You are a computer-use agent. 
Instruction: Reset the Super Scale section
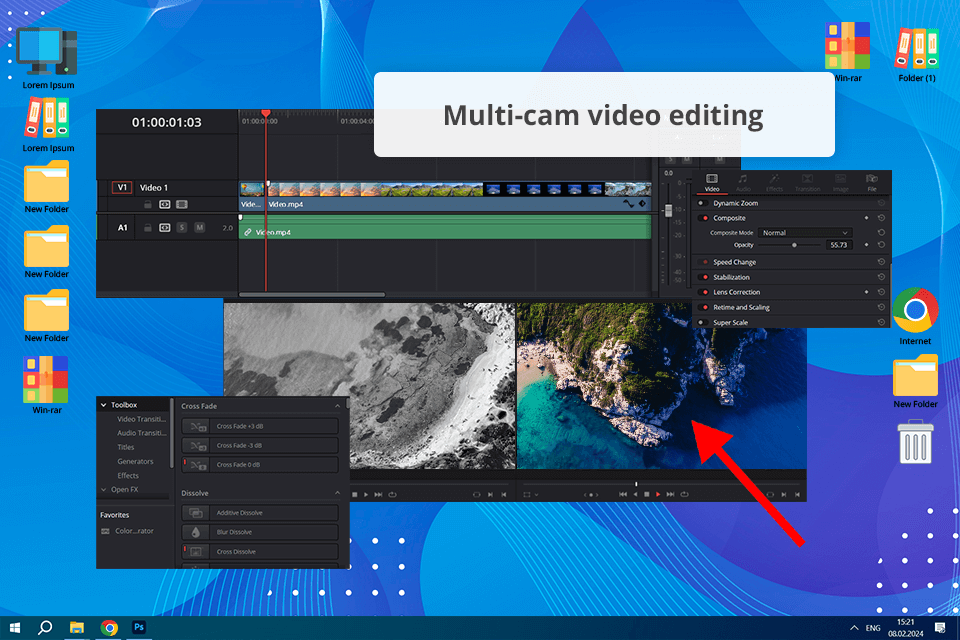tap(881, 323)
